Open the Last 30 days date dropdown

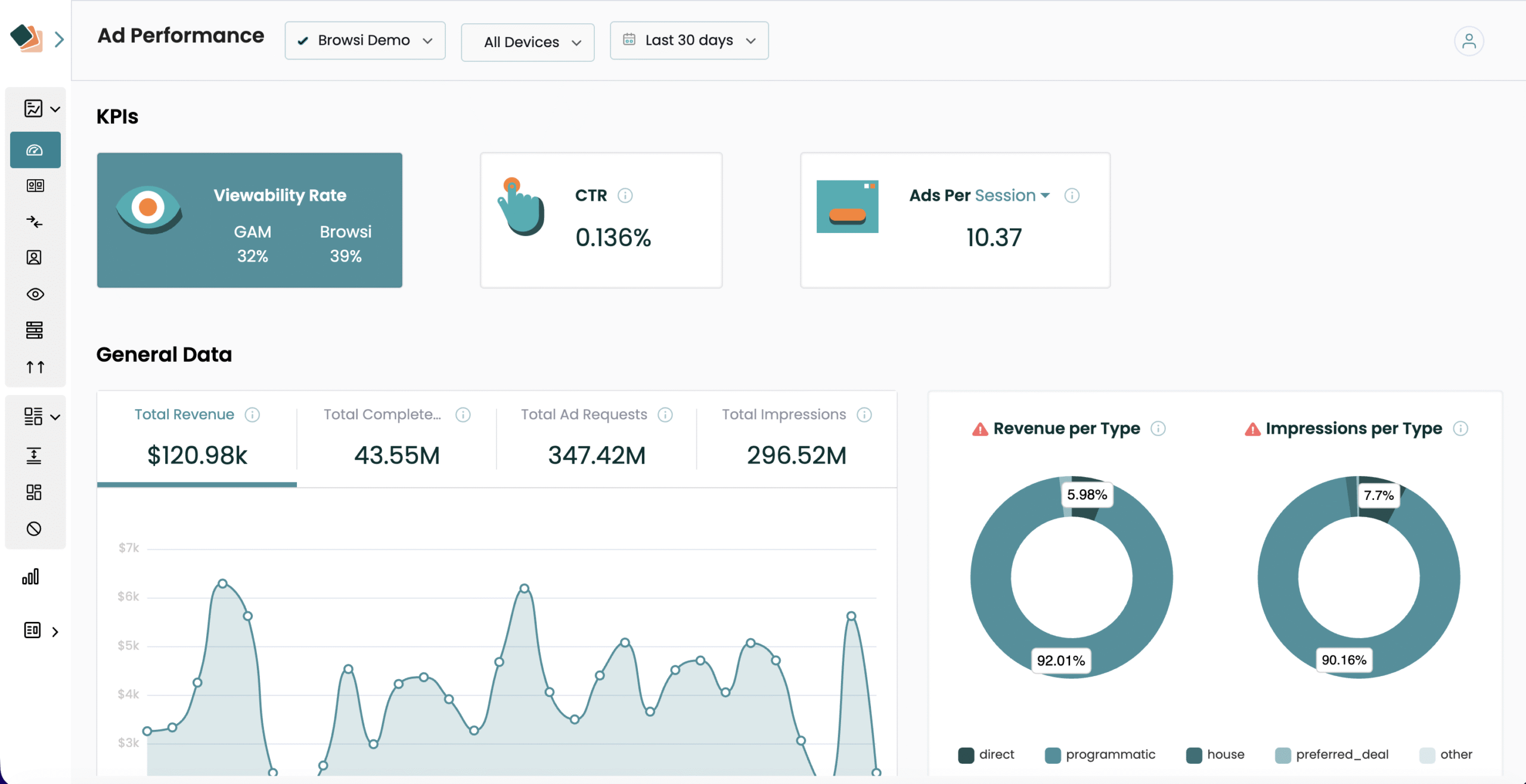pos(689,41)
